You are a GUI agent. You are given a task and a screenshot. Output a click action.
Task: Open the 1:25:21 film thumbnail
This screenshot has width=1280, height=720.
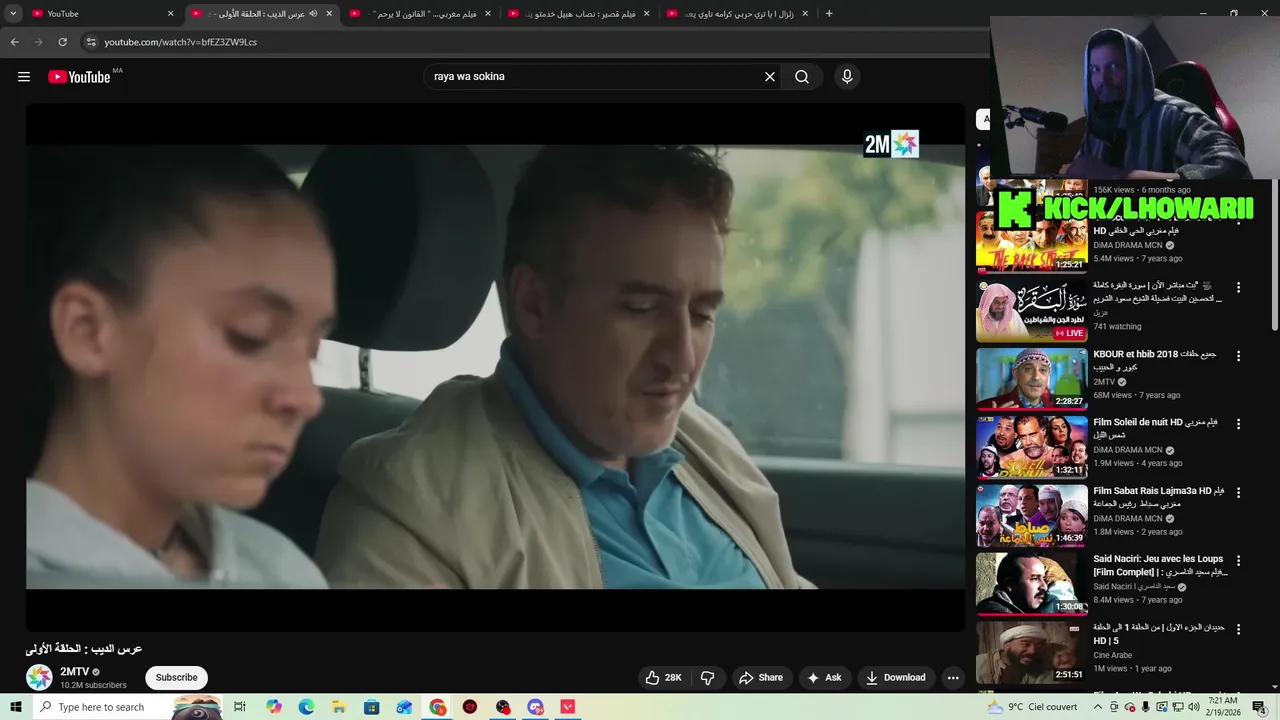[1031, 241]
